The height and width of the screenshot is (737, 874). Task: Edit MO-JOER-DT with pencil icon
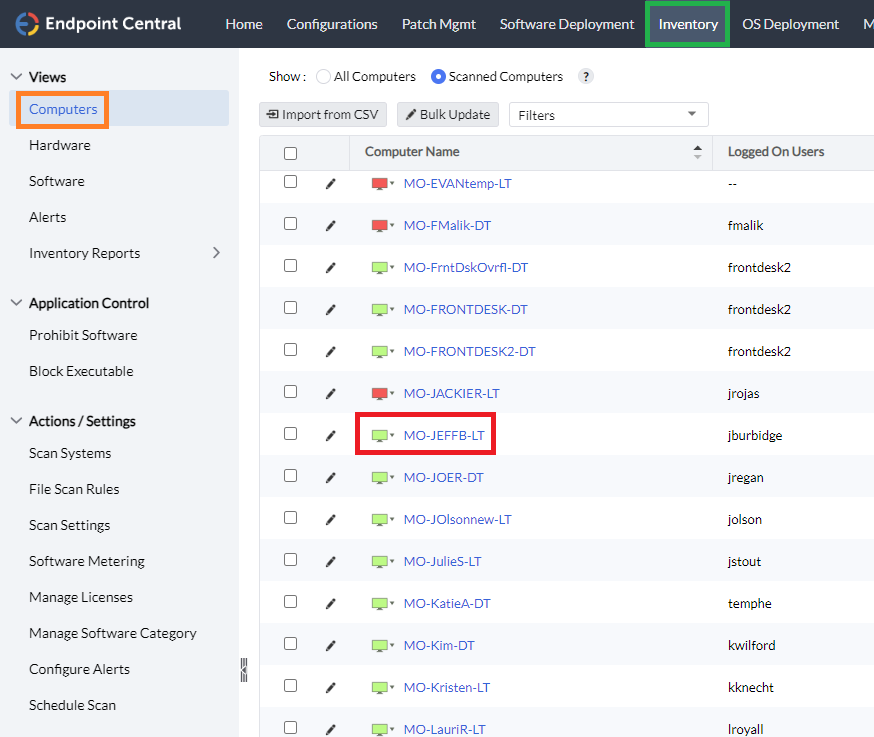click(x=331, y=477)
